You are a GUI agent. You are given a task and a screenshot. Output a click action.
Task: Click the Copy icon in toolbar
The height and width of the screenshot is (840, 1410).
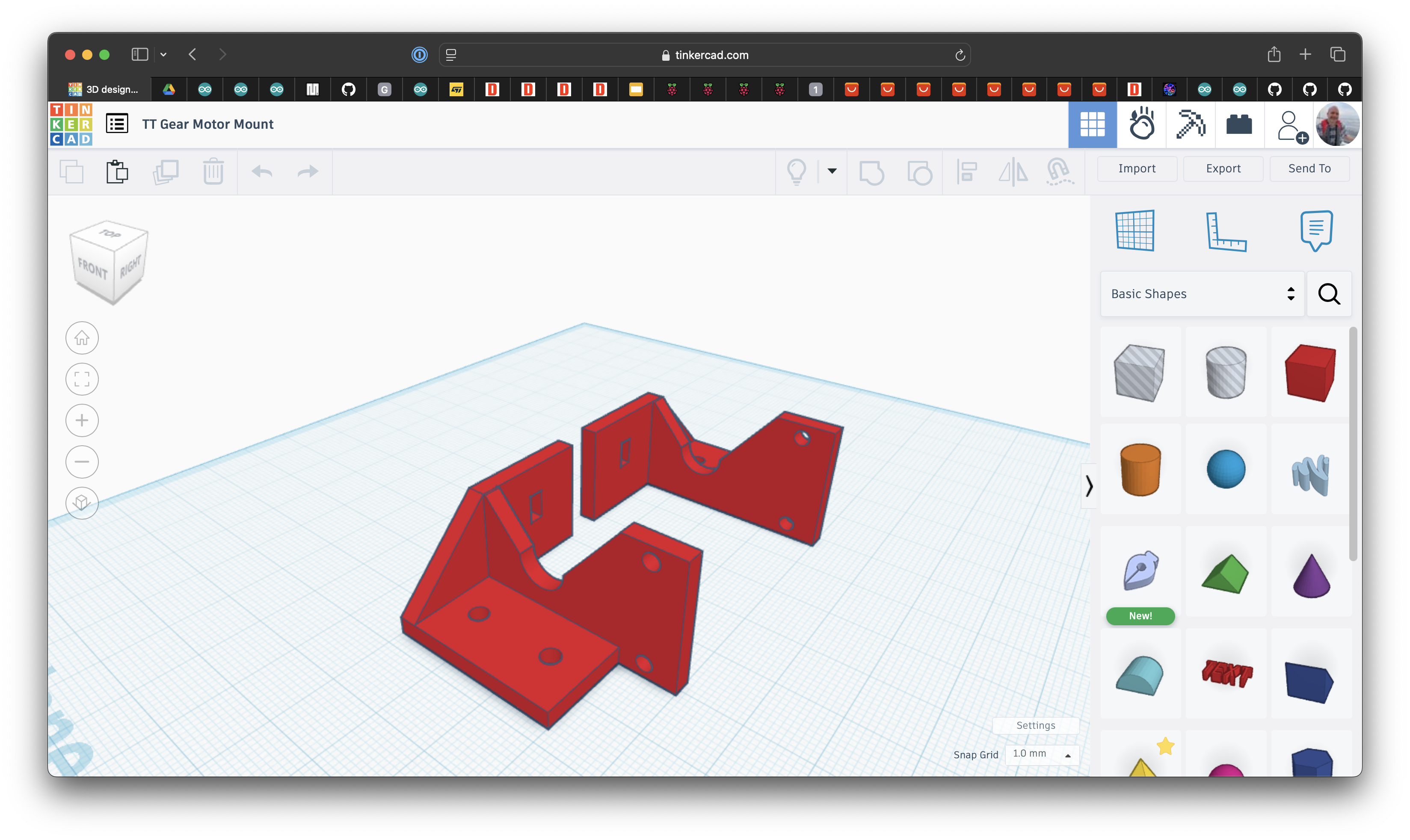71,172
